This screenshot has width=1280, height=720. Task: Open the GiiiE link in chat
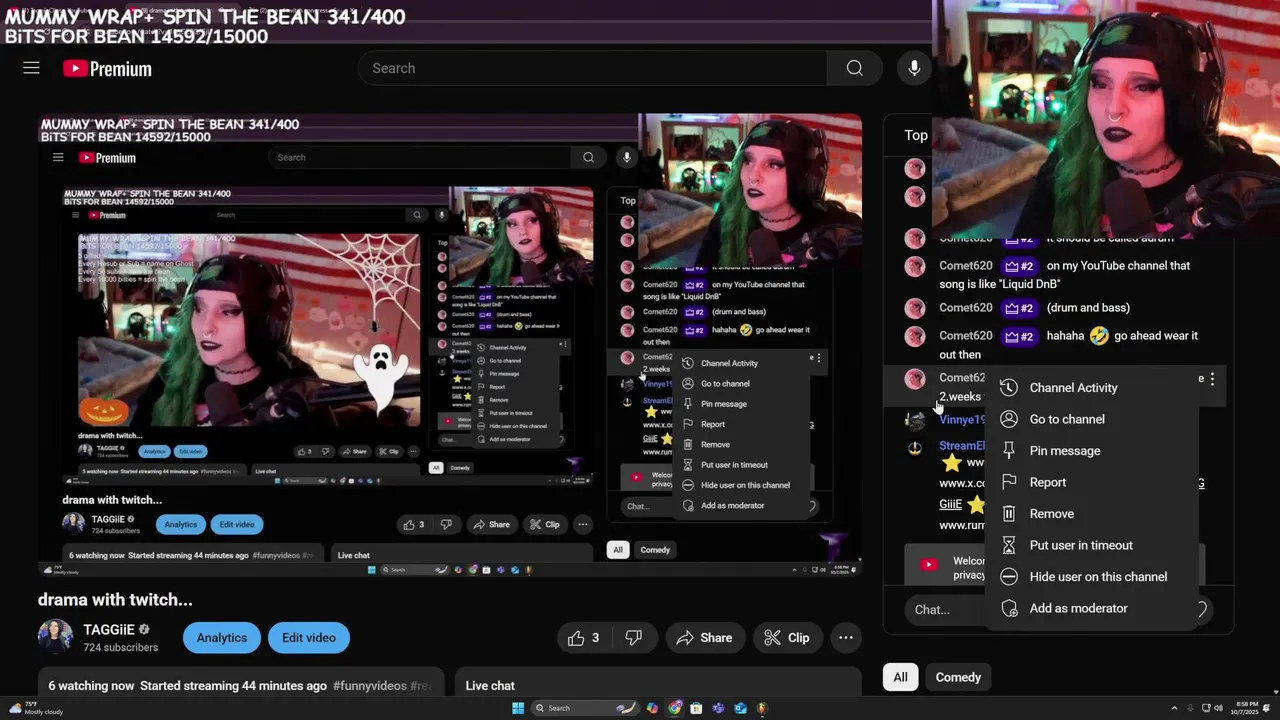[950, 504]
